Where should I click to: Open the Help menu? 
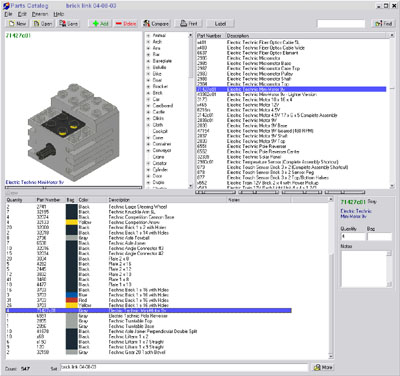click(x=59, y=14)
